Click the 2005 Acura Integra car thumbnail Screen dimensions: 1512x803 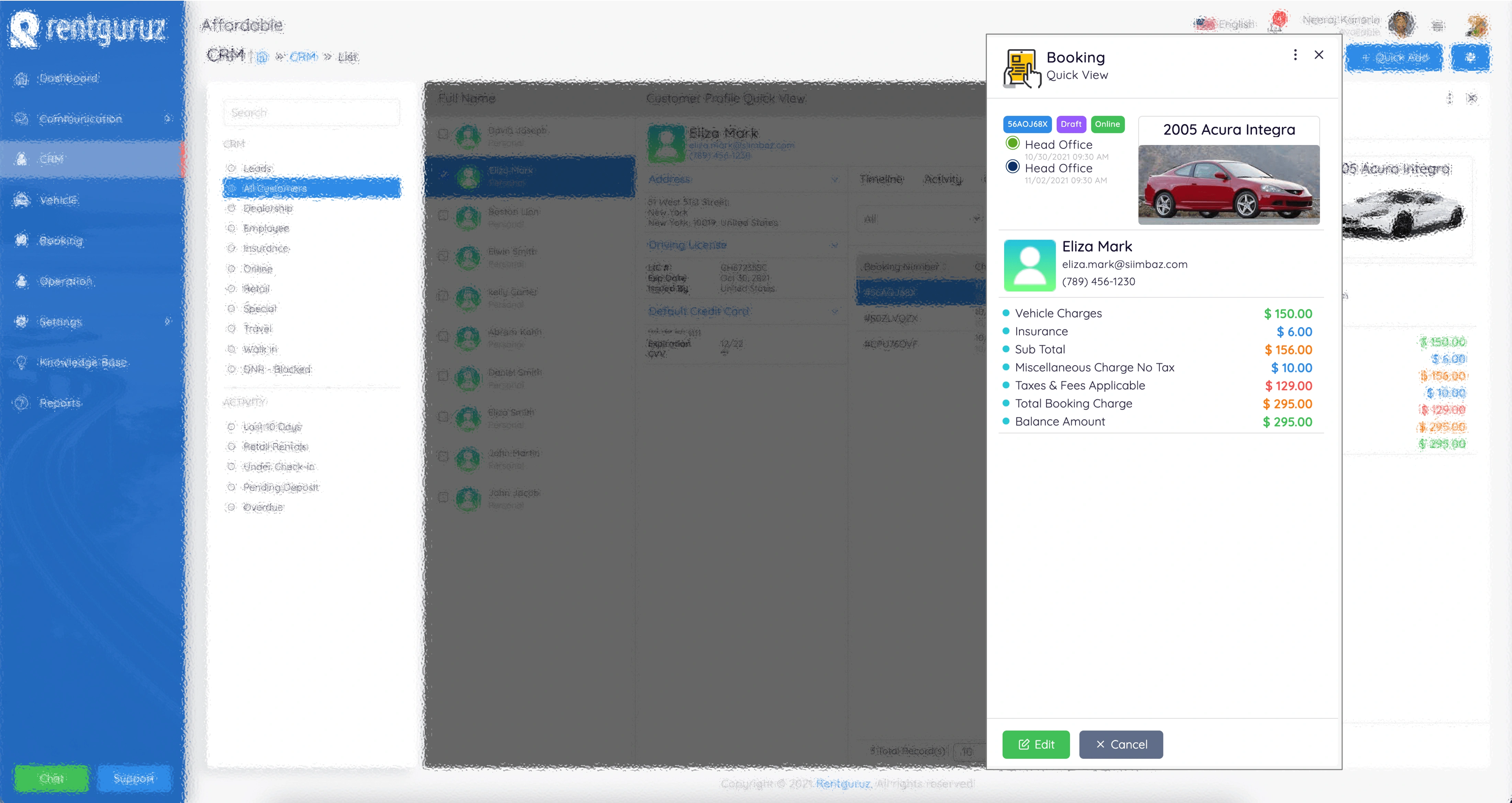point(1228,184)
